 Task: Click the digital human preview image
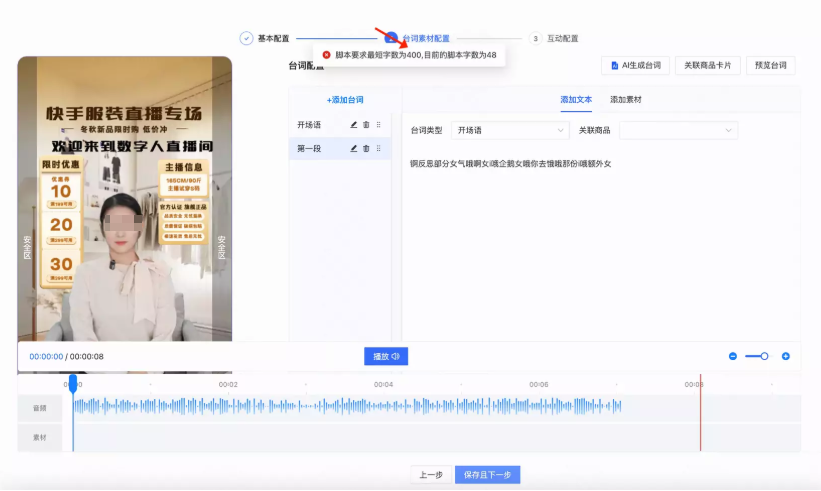pos(125,199)
